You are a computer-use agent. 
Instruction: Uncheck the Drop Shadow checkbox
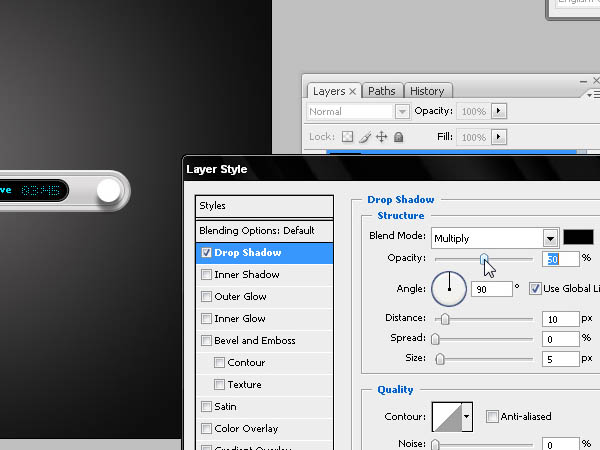click(x=206, y=253)
